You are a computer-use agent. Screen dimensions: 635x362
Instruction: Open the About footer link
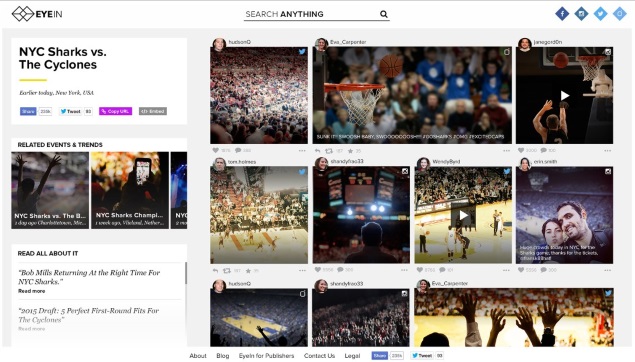coord(198,356)
